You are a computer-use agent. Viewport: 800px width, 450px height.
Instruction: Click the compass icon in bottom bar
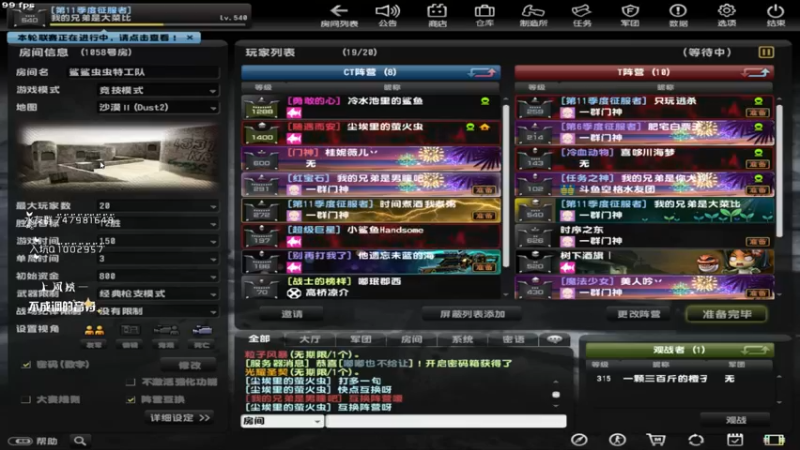[x=579, y=440]
